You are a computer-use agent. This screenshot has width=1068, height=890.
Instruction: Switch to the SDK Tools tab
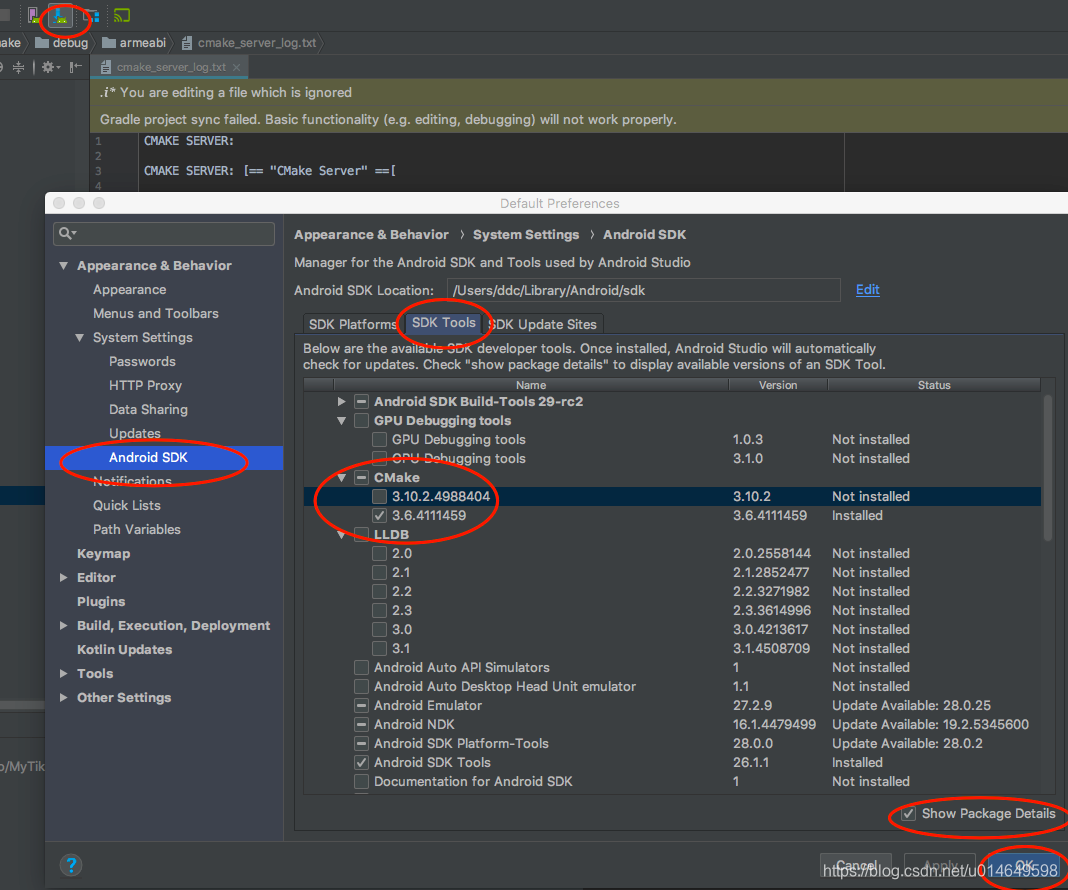(x=443, y=323)
